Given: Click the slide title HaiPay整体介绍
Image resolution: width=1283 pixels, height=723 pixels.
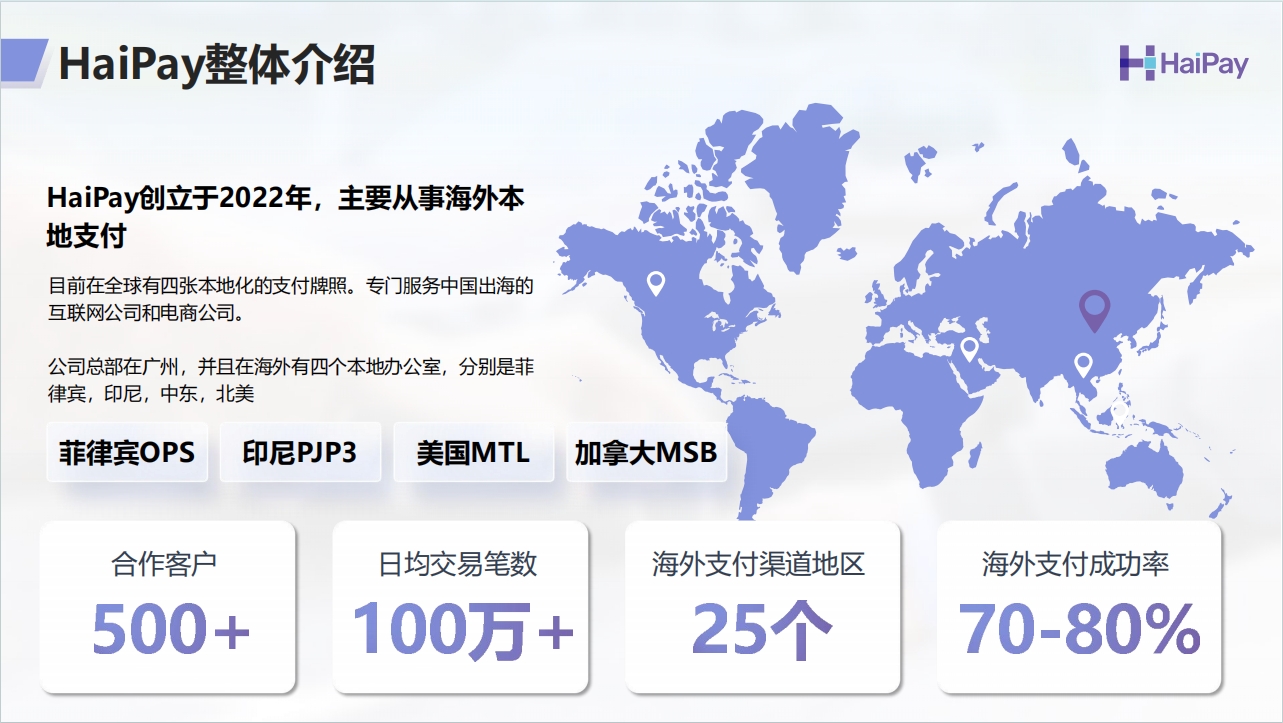Looking at the screenshot, I should pos(217,65).
